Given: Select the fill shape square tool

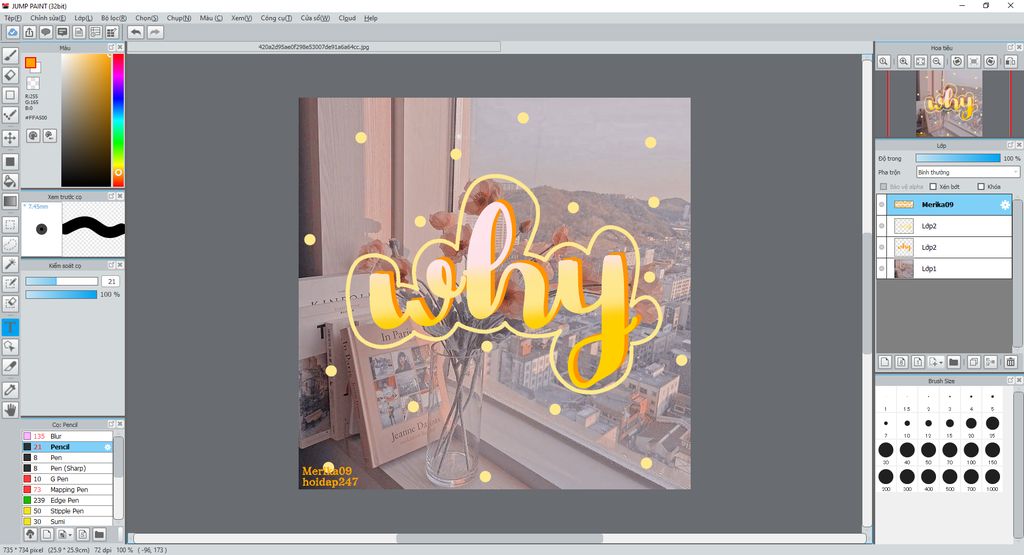Looking at the screenshot, I should (x=10, y=161).
